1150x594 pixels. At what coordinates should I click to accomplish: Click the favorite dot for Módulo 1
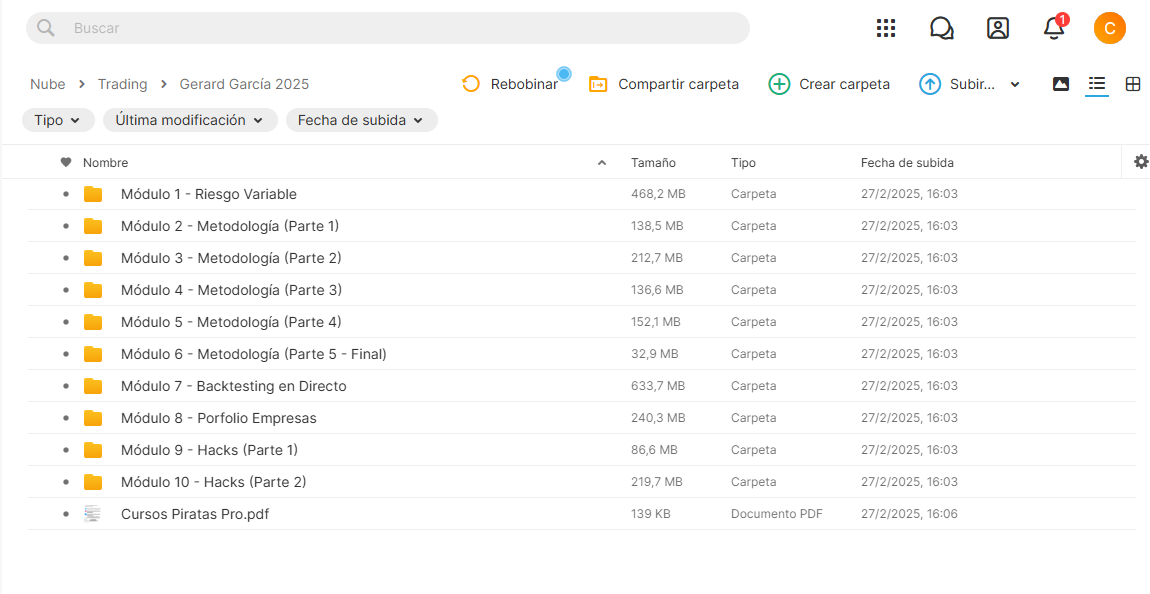[66, 194]
